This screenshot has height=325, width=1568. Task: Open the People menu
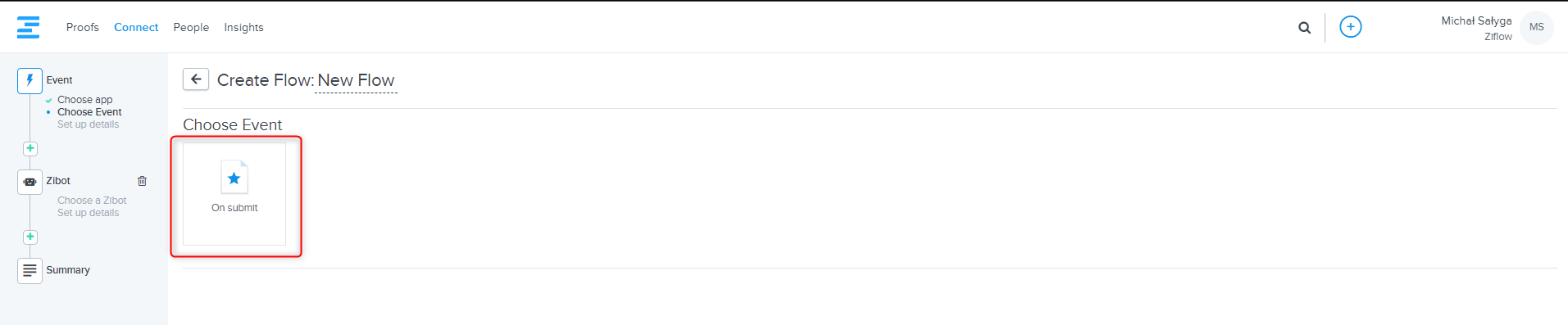(x=191, y=27)
